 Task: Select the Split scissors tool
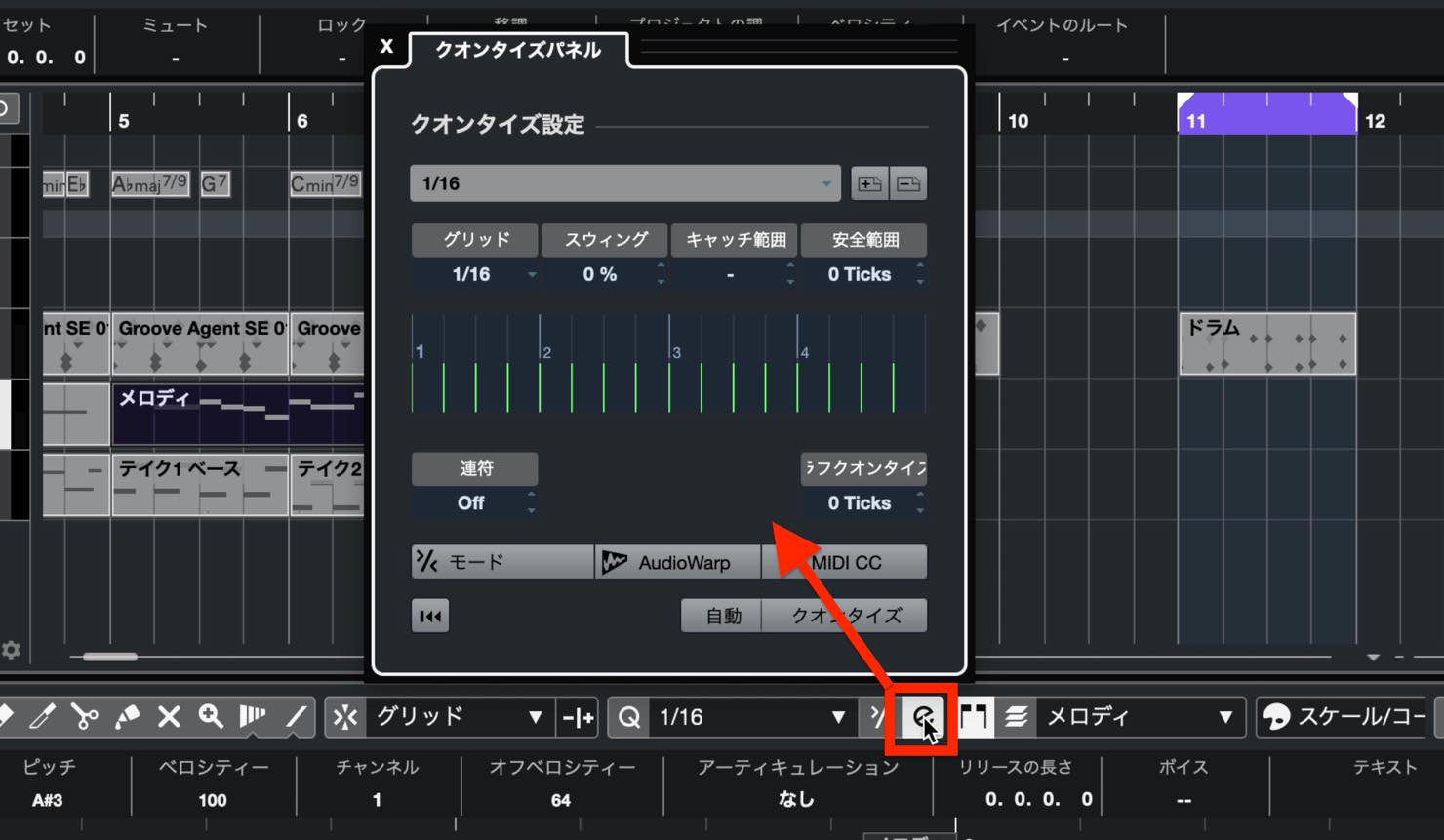[85, 717]
